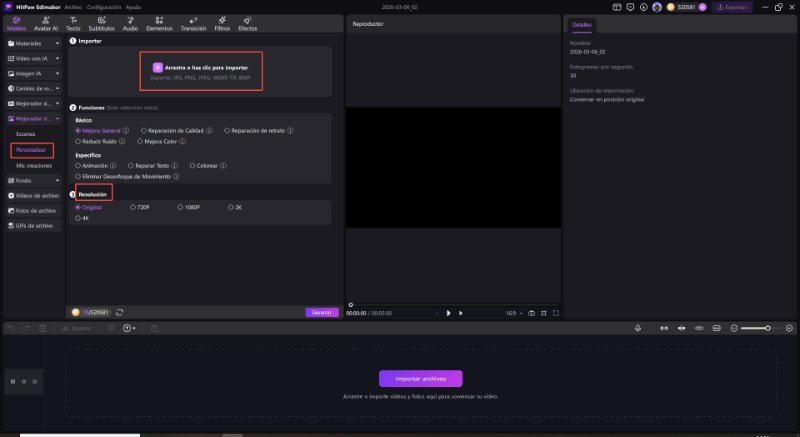Open the Archivo menu

[73, 6]
